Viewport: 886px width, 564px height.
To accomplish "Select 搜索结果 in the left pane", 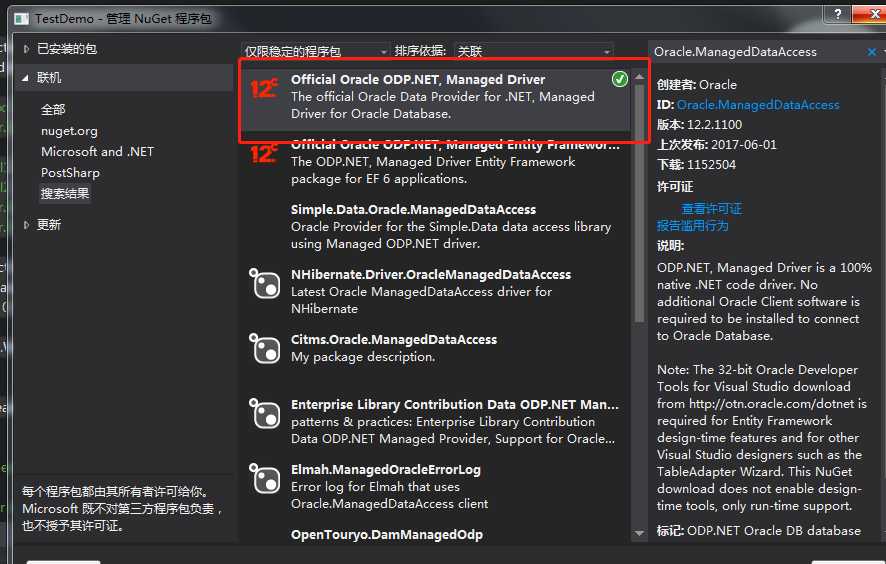I will pyautogui.click(x=65, y=193).
